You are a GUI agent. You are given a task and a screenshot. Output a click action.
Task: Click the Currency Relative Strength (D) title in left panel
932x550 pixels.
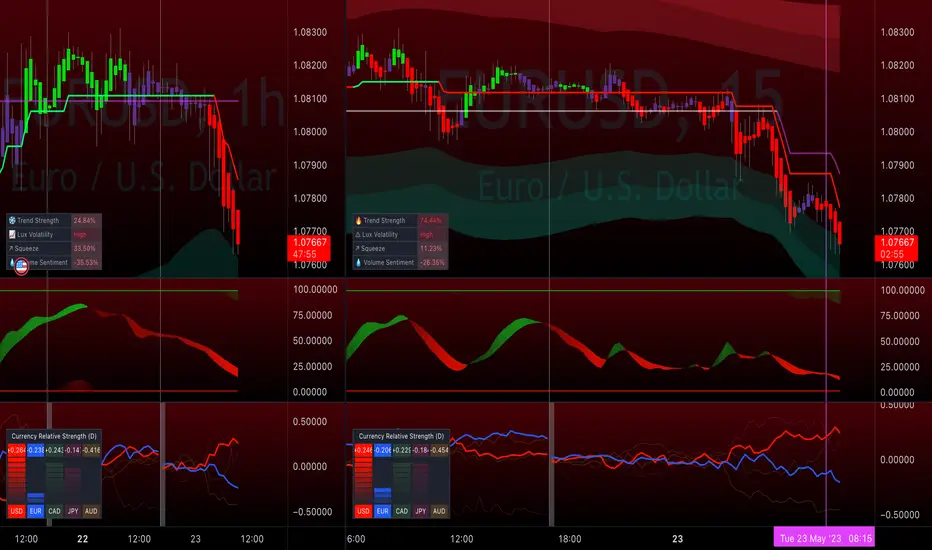click(54, 436)
